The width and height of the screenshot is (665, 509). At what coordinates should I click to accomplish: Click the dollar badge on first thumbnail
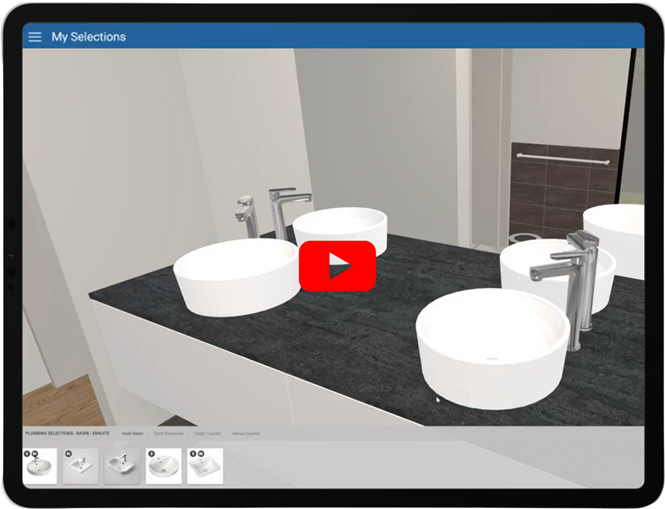[27, 454]
